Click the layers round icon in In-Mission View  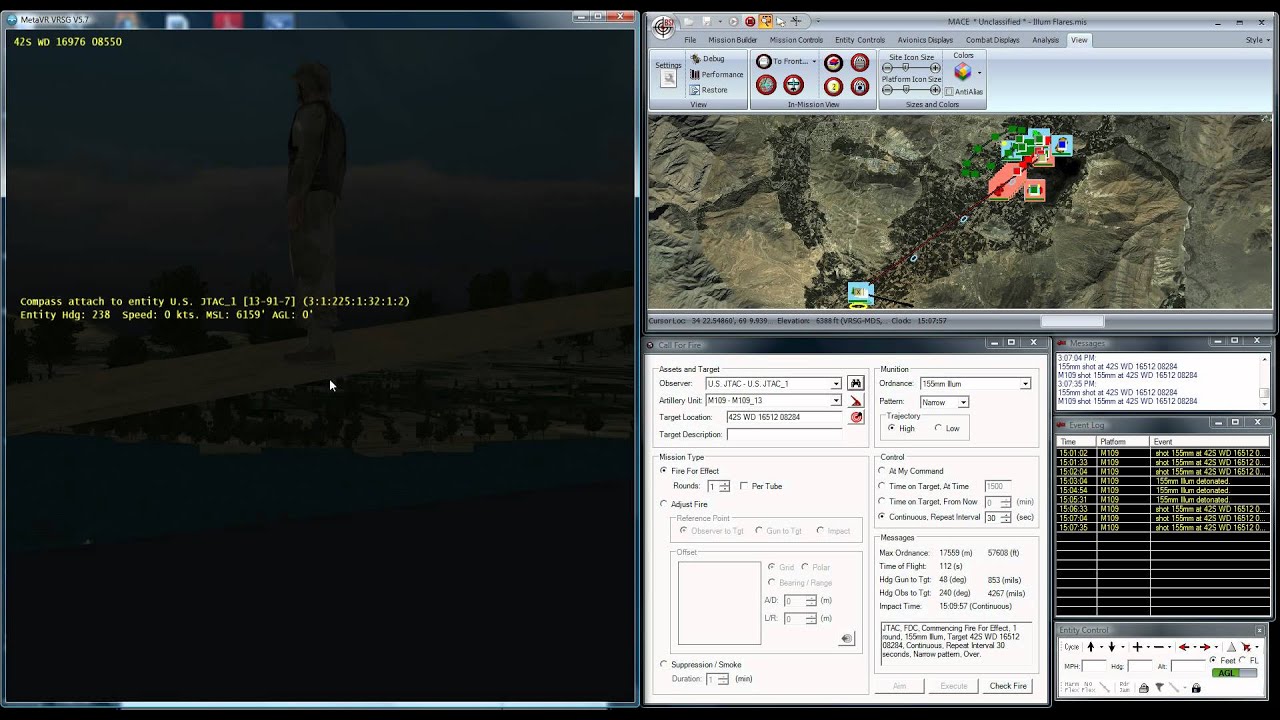pyautogui.click(x=833, y=62)
